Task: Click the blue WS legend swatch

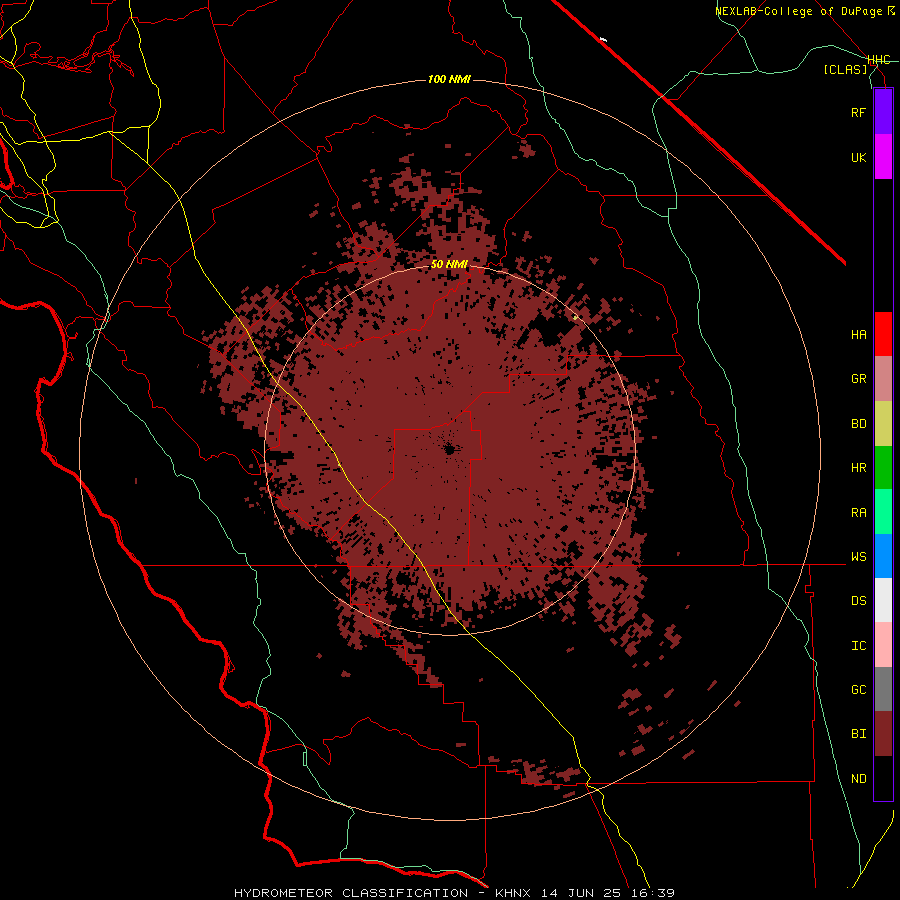Action: [883, 556]
